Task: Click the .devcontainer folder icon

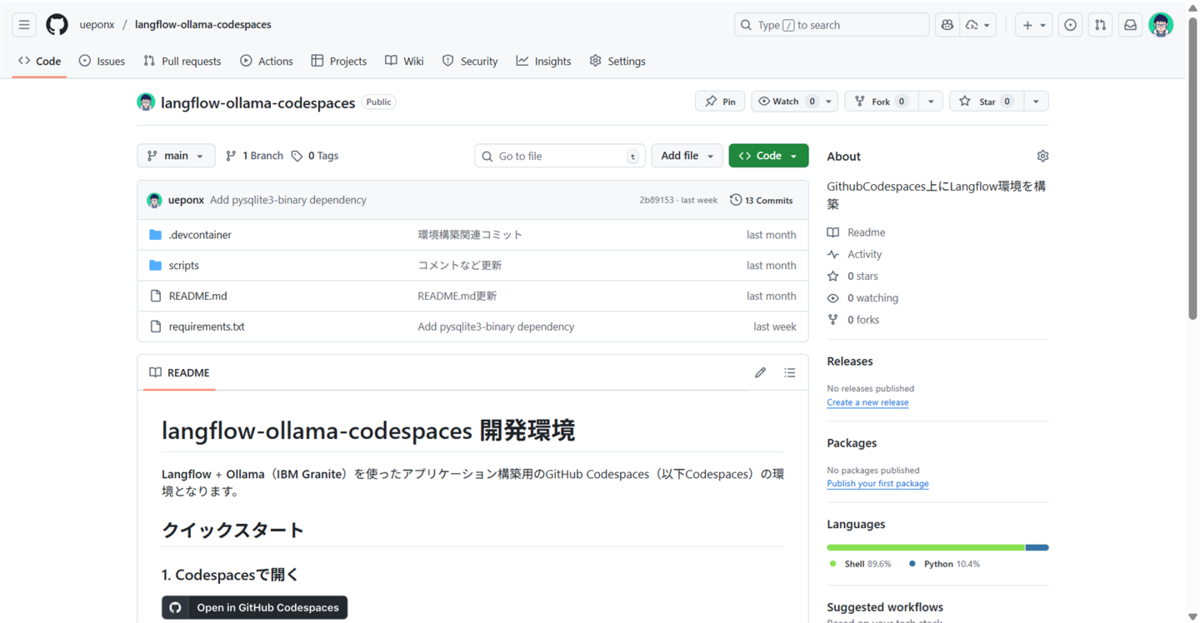Action: point(155,235)
